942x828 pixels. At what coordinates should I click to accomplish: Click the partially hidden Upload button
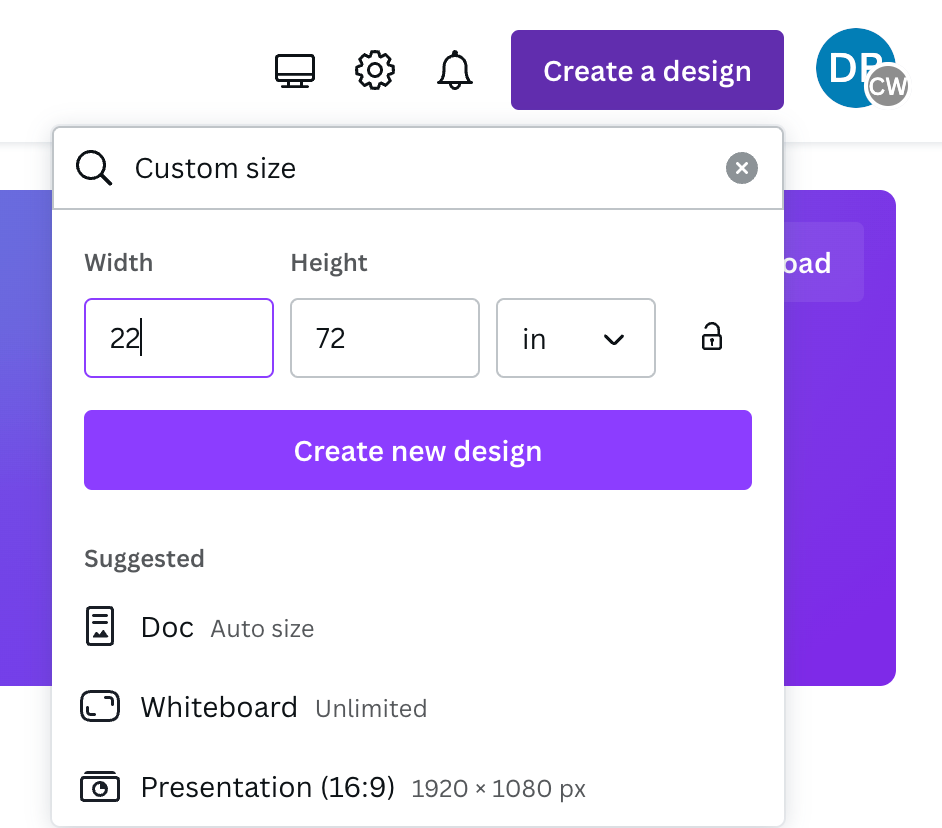pos(822,263)
